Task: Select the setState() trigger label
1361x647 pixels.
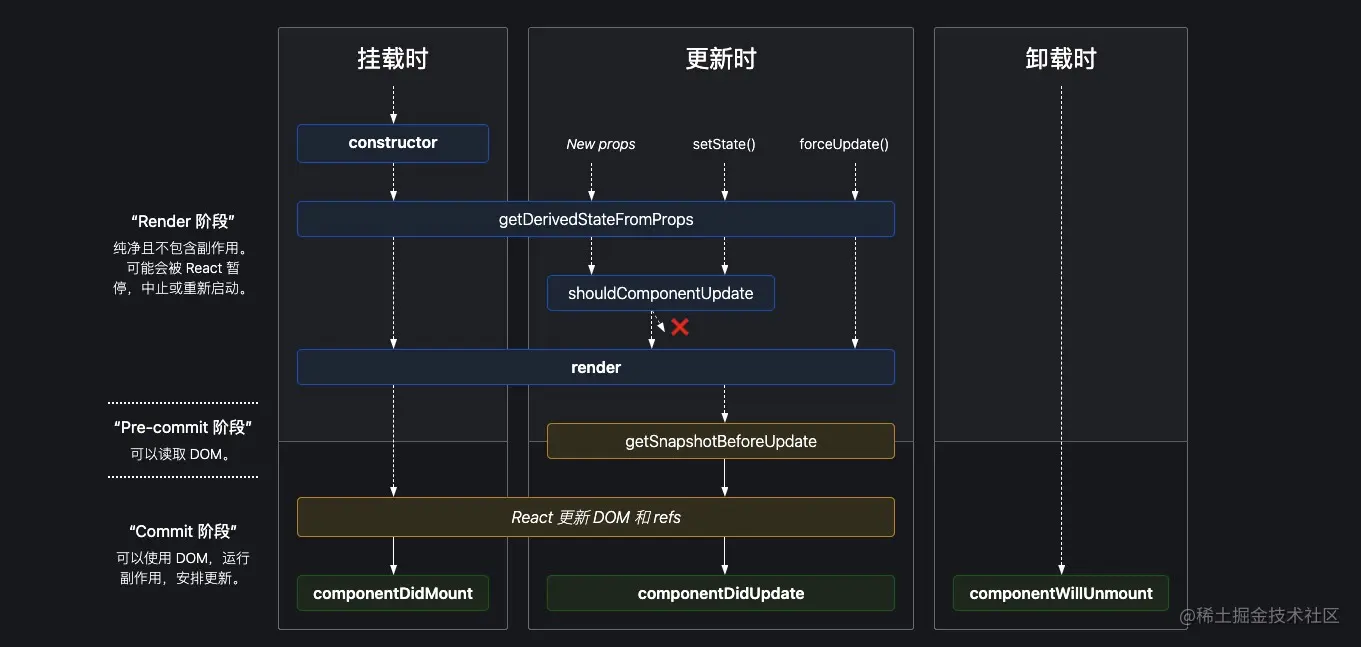Action: click(724, 144)
